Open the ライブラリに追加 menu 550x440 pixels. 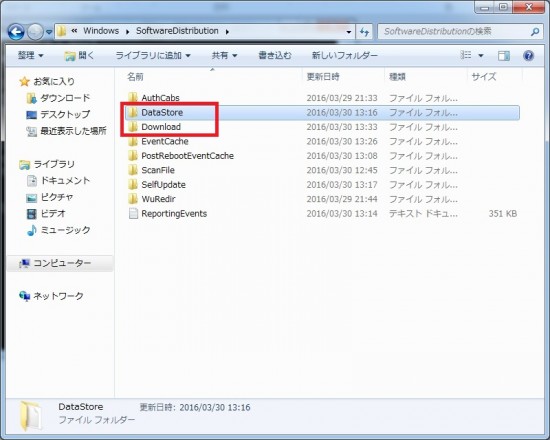153,55
